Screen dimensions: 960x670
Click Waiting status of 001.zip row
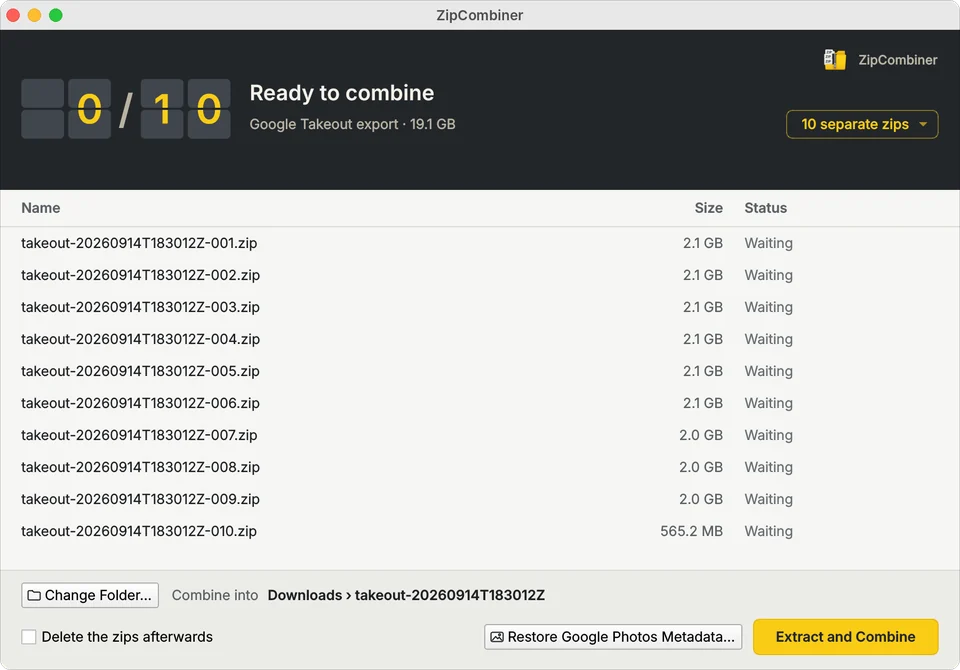coord(768,243)
